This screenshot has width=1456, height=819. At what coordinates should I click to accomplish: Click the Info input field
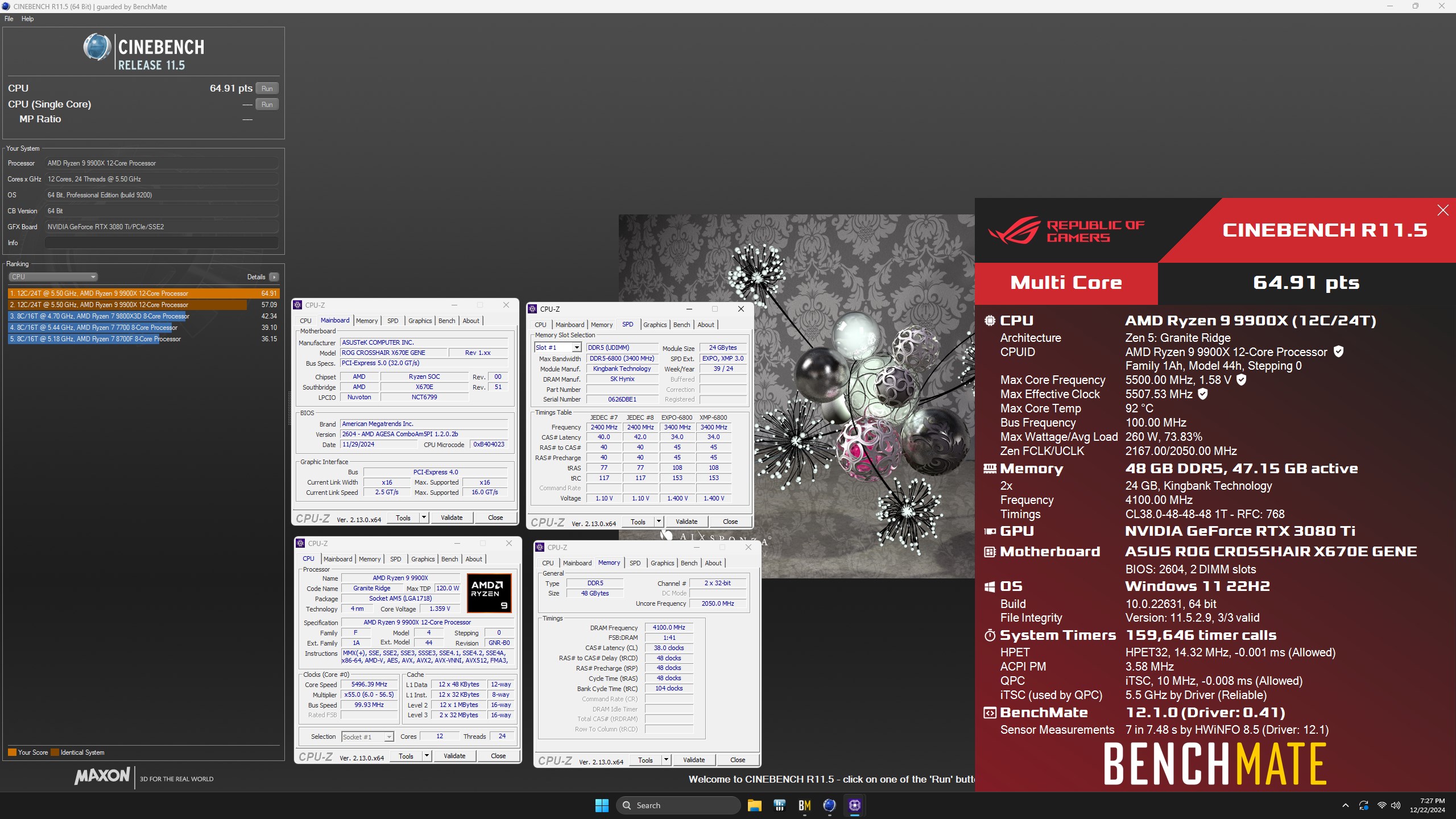tap(162, 243)
